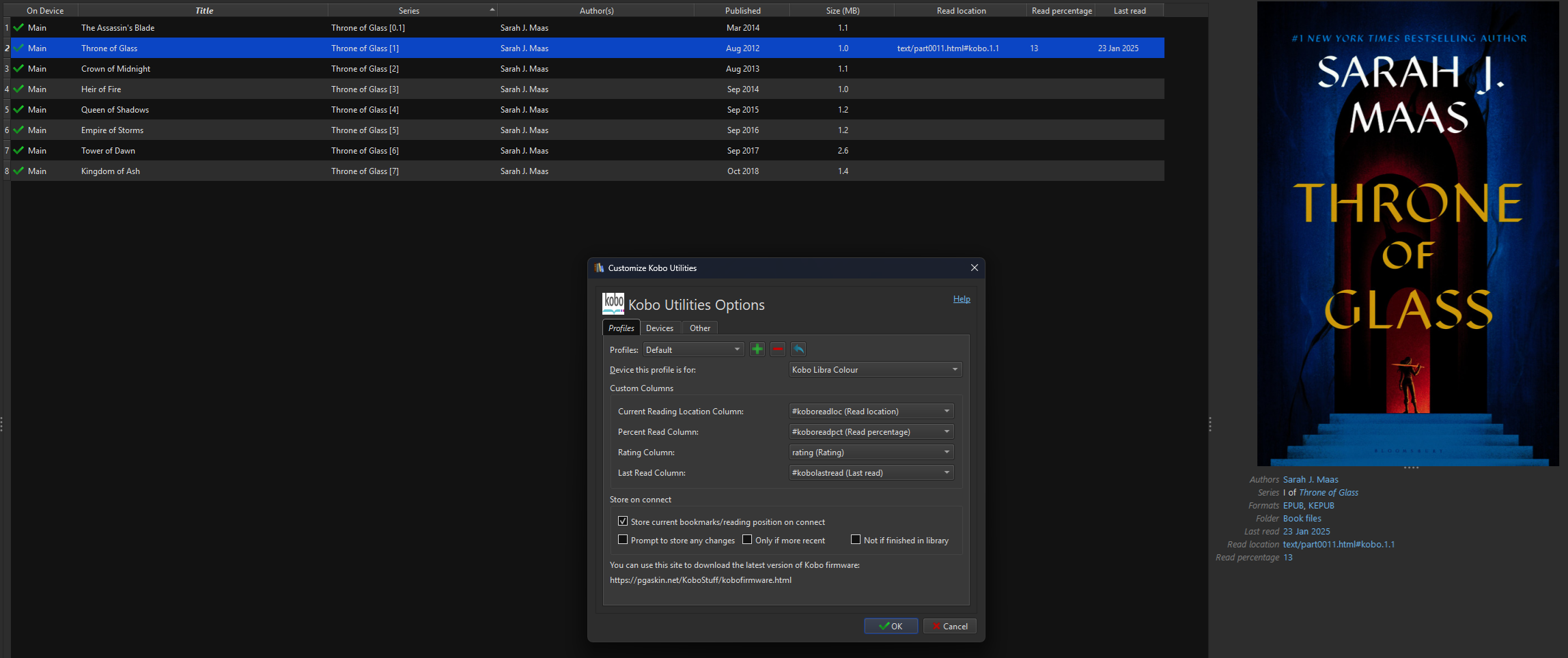Remove profile using the red minus icon
The height and width of the screenshot is (658, 1568).
coord(777,349)
